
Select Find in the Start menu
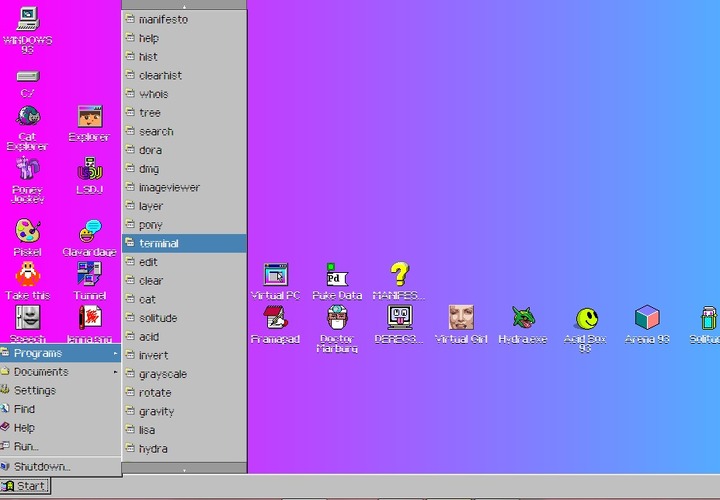coord(61,409)
